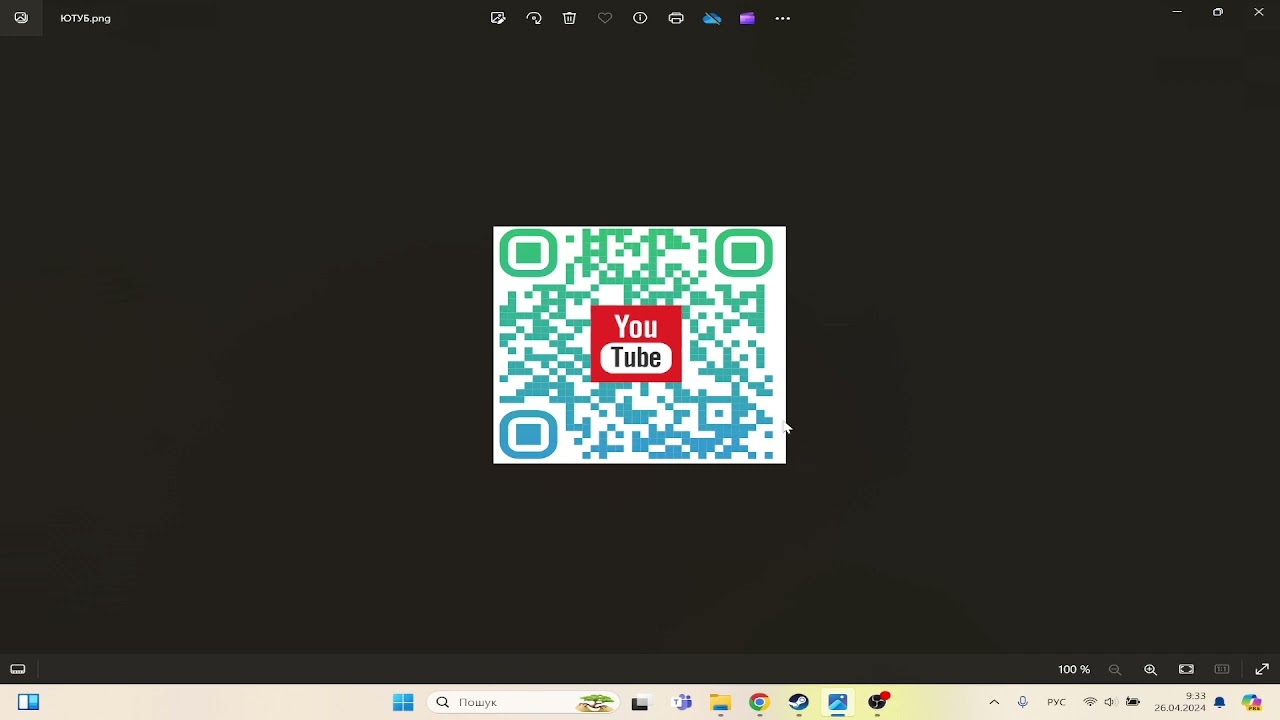This screenshot has width=1280, height=720.
Task: Toggle the filmstrip icon at bottom-left
Action: [x=18, y=669]
